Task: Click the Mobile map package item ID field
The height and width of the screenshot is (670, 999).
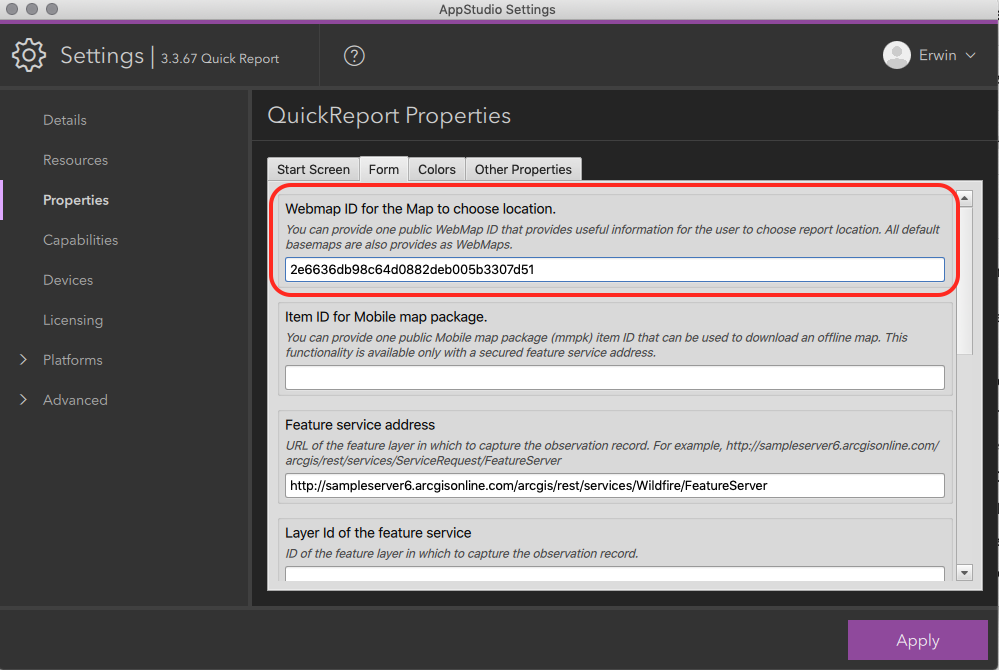Action: (614, 378)
